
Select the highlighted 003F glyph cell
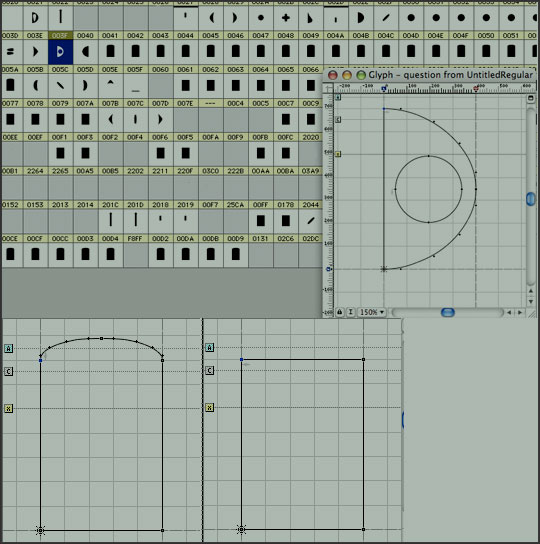point(60,52)
